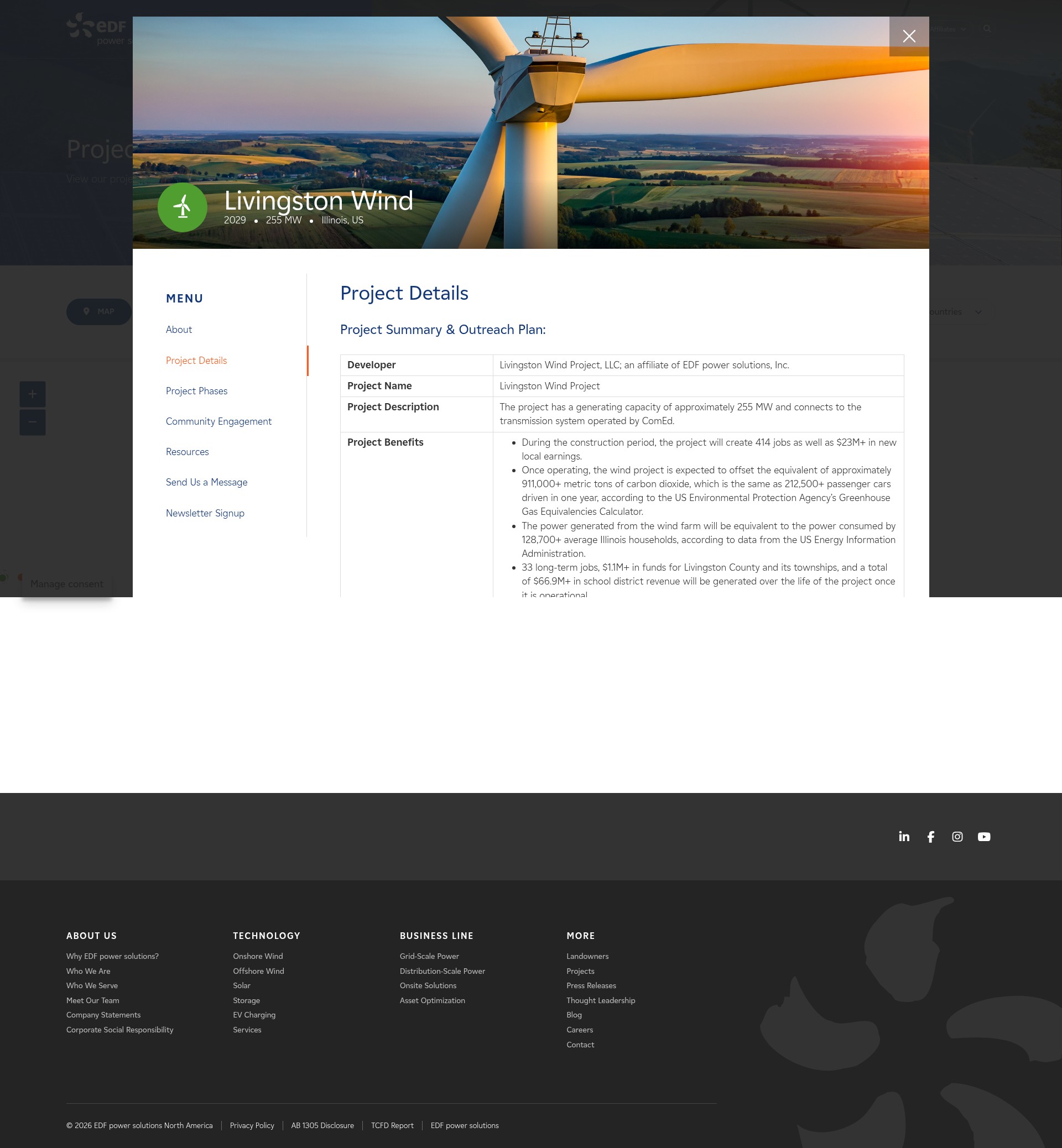Open Resources in the project menu

pos(187,452)
